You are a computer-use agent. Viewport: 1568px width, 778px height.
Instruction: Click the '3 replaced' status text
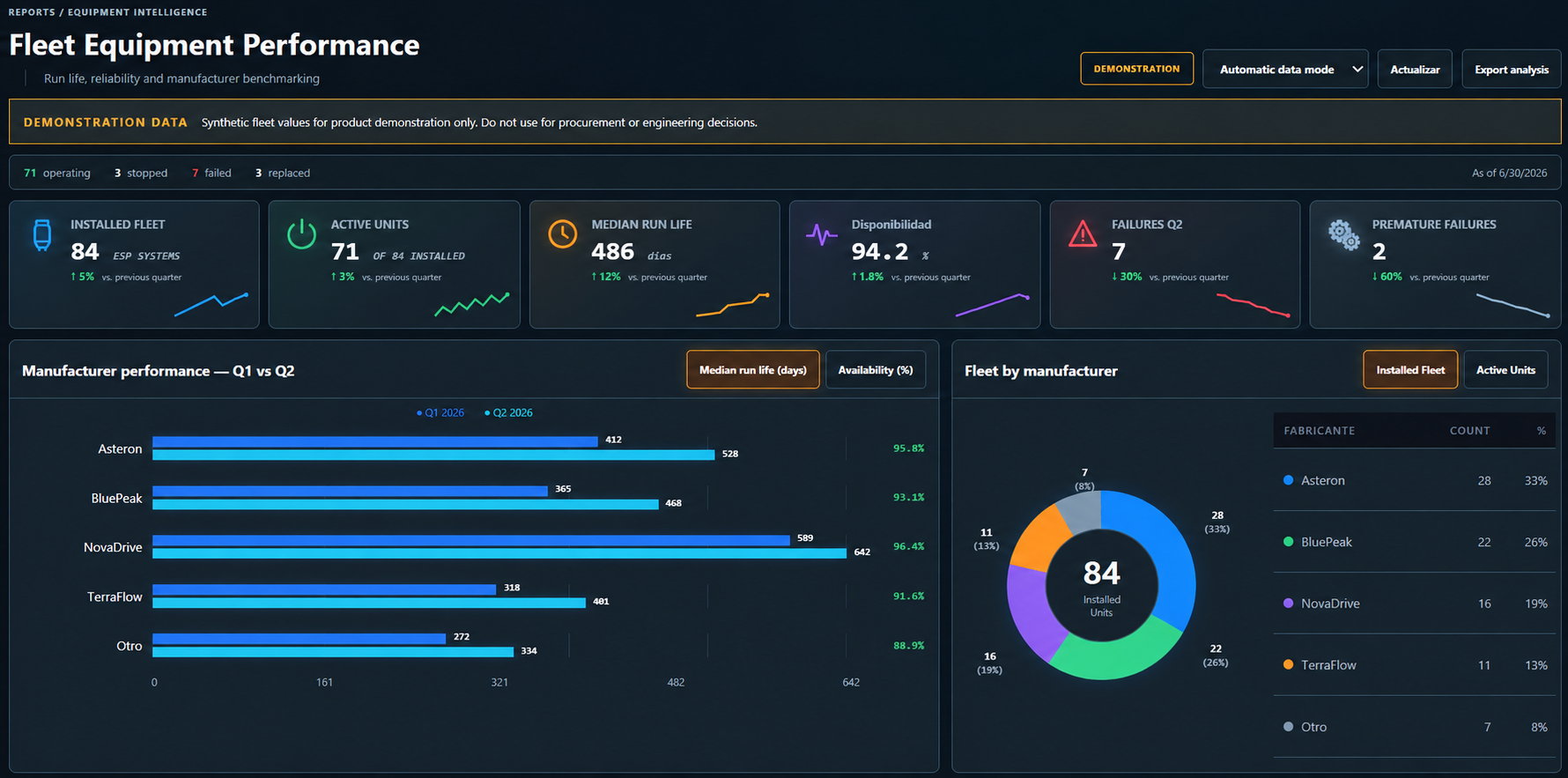(283, 173)
